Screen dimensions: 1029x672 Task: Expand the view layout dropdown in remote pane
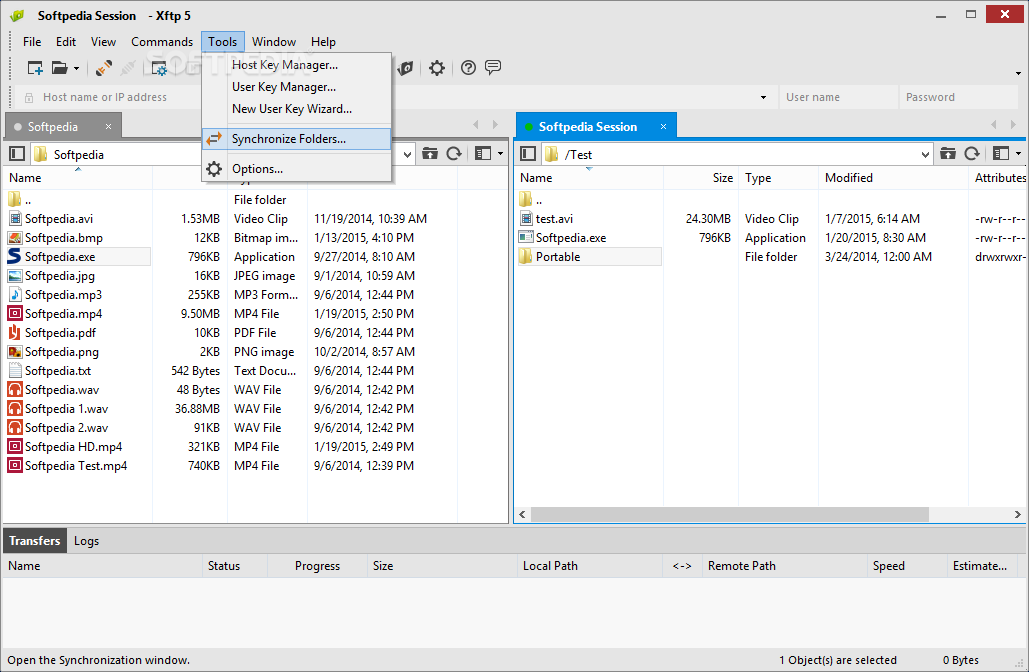pos(1018,154)
